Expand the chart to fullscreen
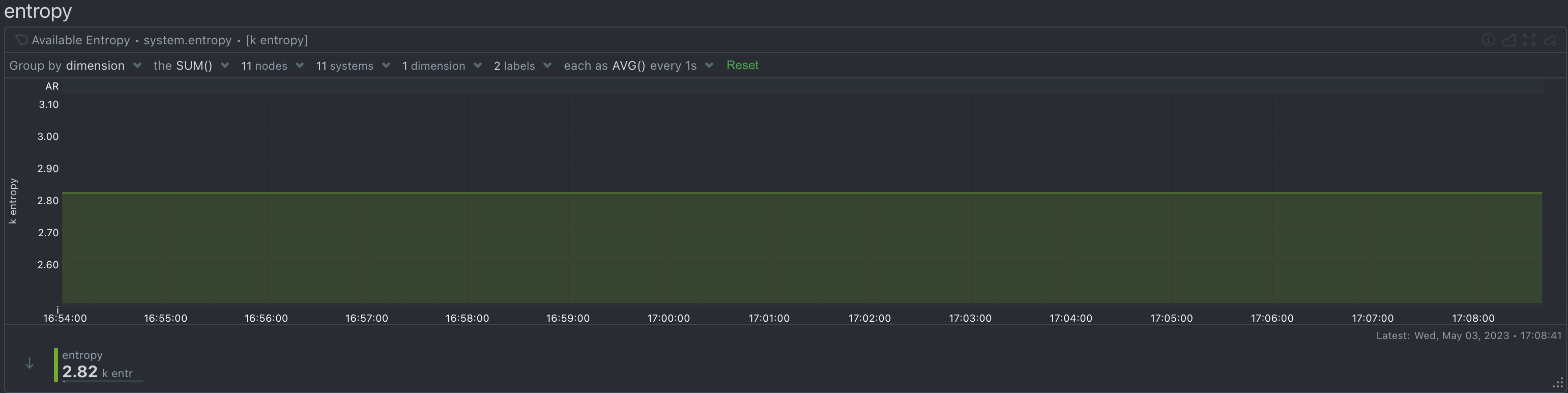The height and width of the screenshot is (393, 1568). coord(1529,40)
